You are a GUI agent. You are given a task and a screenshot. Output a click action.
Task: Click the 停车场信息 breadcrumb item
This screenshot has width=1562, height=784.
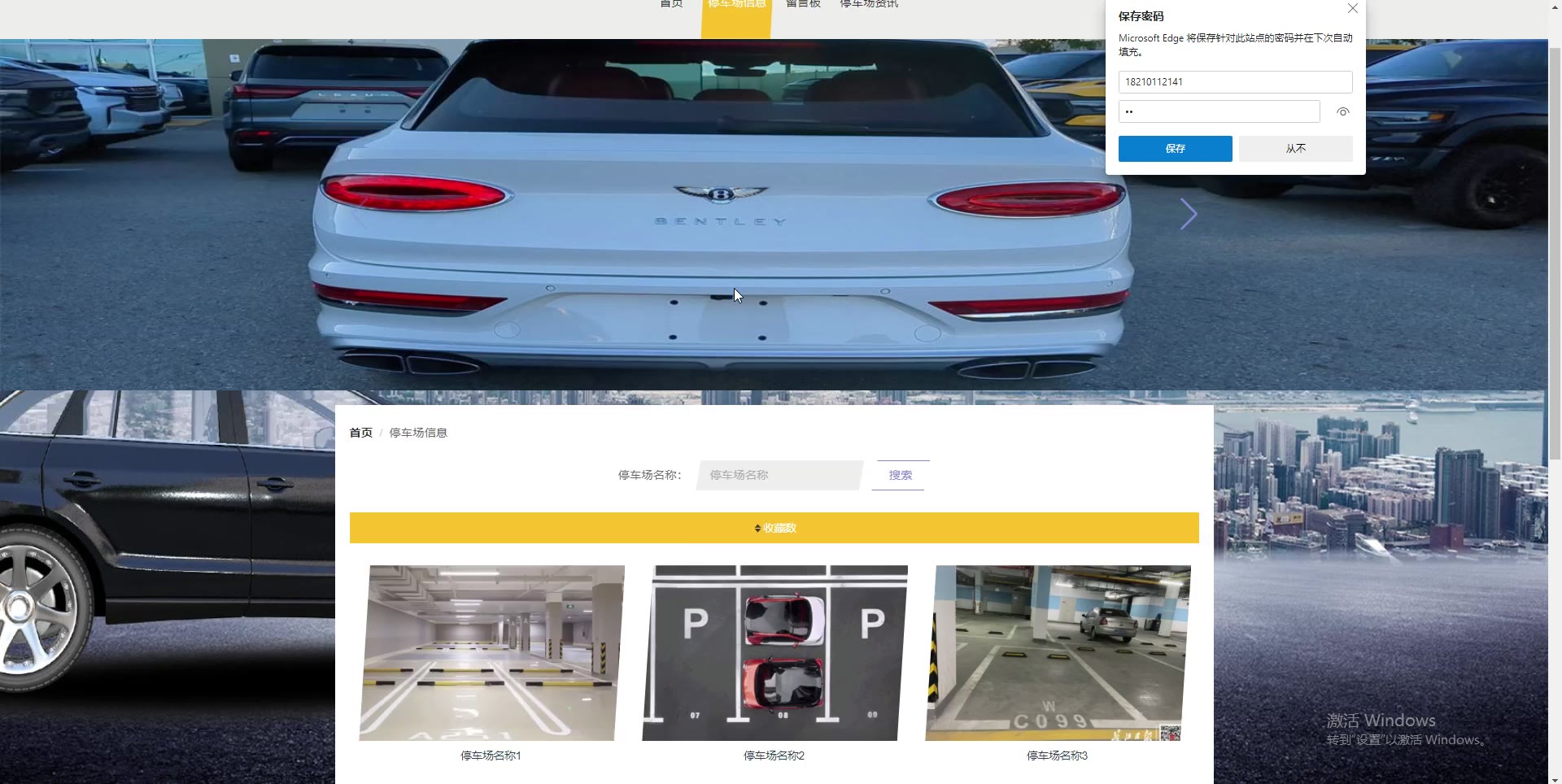tap(418, 433)
